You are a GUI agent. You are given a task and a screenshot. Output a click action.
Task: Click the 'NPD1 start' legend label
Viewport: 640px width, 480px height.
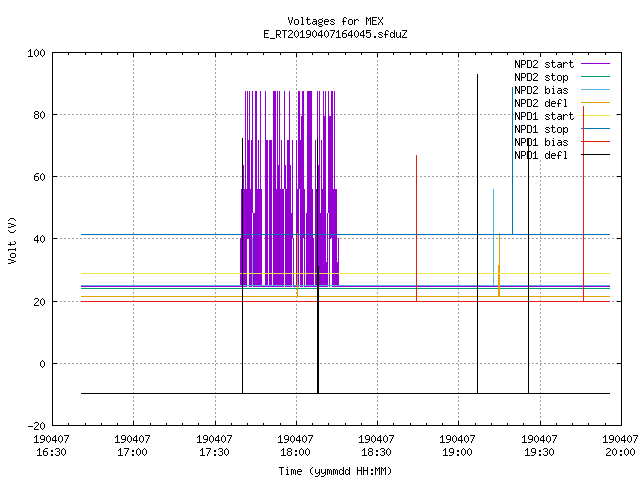click(x=544, y=116)
